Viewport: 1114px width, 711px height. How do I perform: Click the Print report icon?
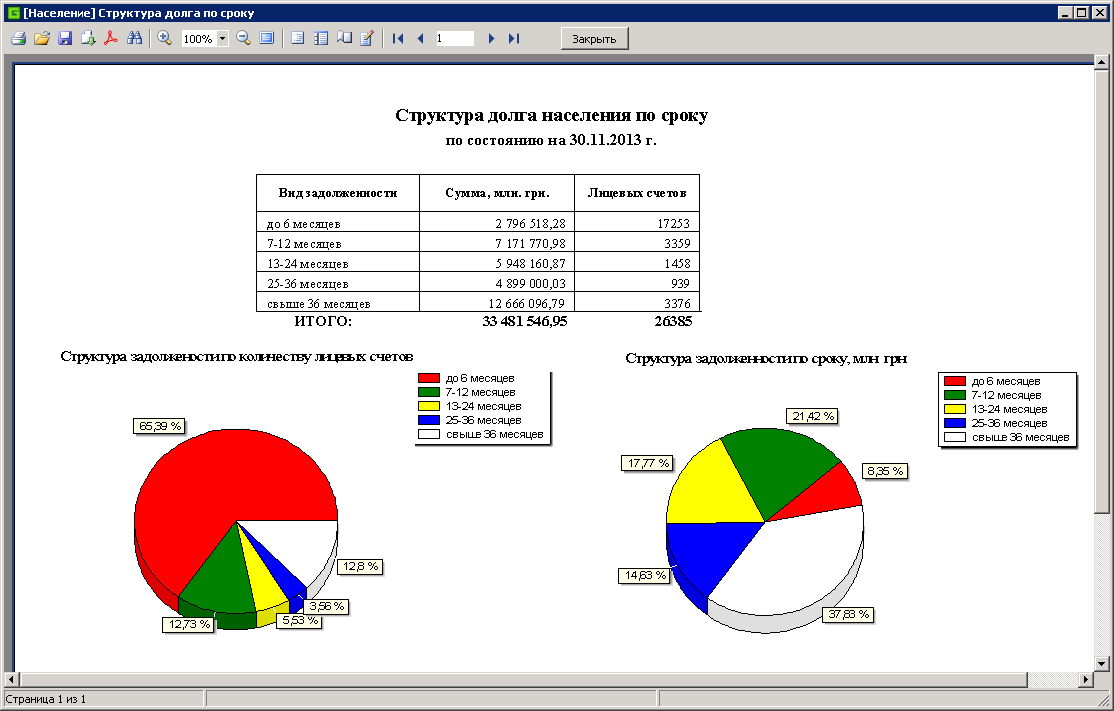18,38
